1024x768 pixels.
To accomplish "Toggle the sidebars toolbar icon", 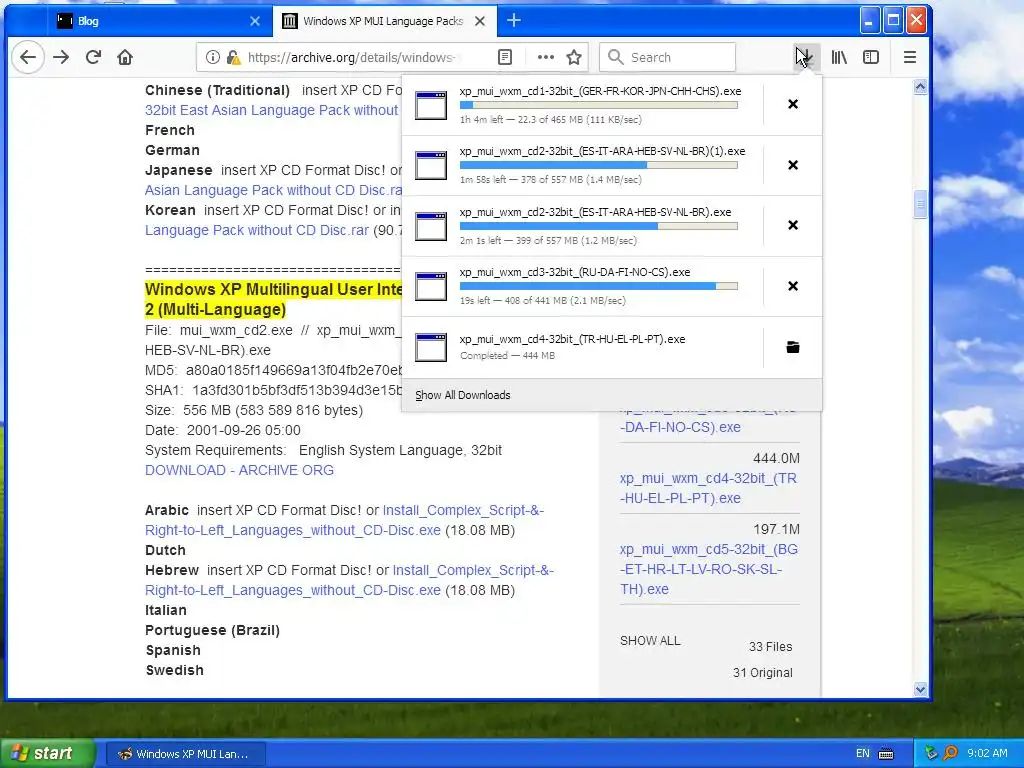I will click(x=871, y=57).
